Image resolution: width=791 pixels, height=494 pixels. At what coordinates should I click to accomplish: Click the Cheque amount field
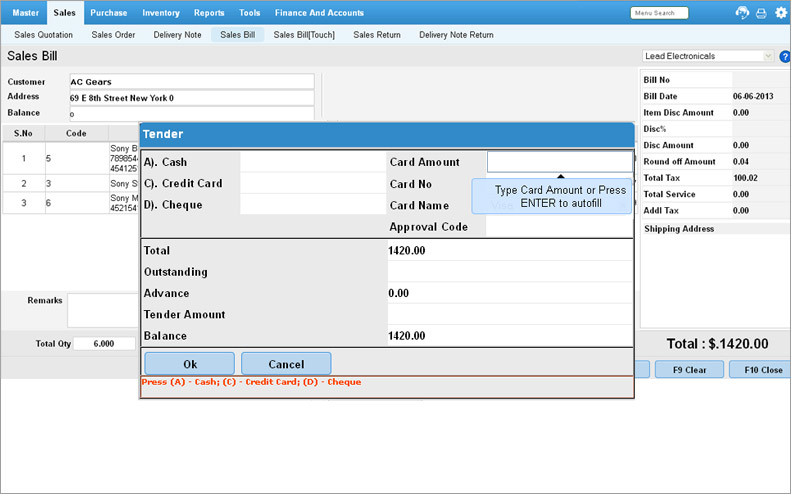click(313, 205)
